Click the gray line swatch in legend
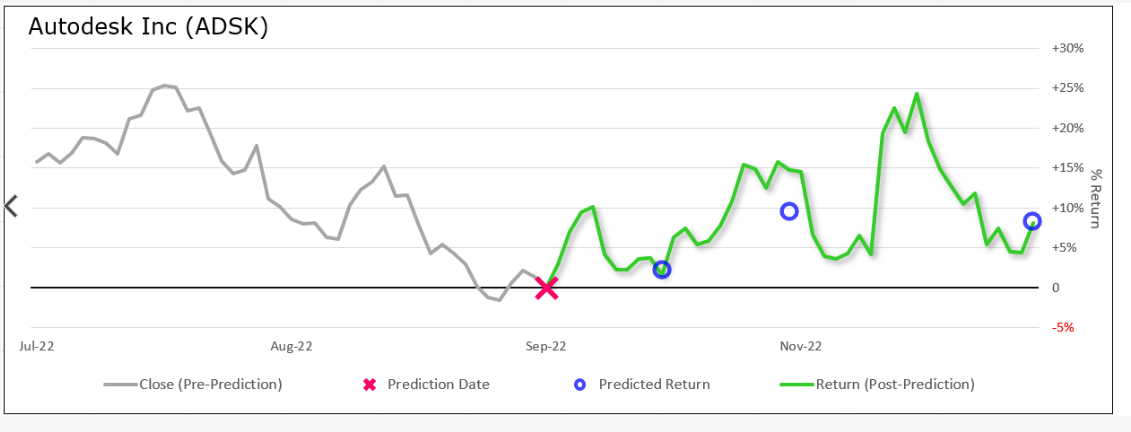This screenshot has height=432, width=1131. [x=120, y=384]
